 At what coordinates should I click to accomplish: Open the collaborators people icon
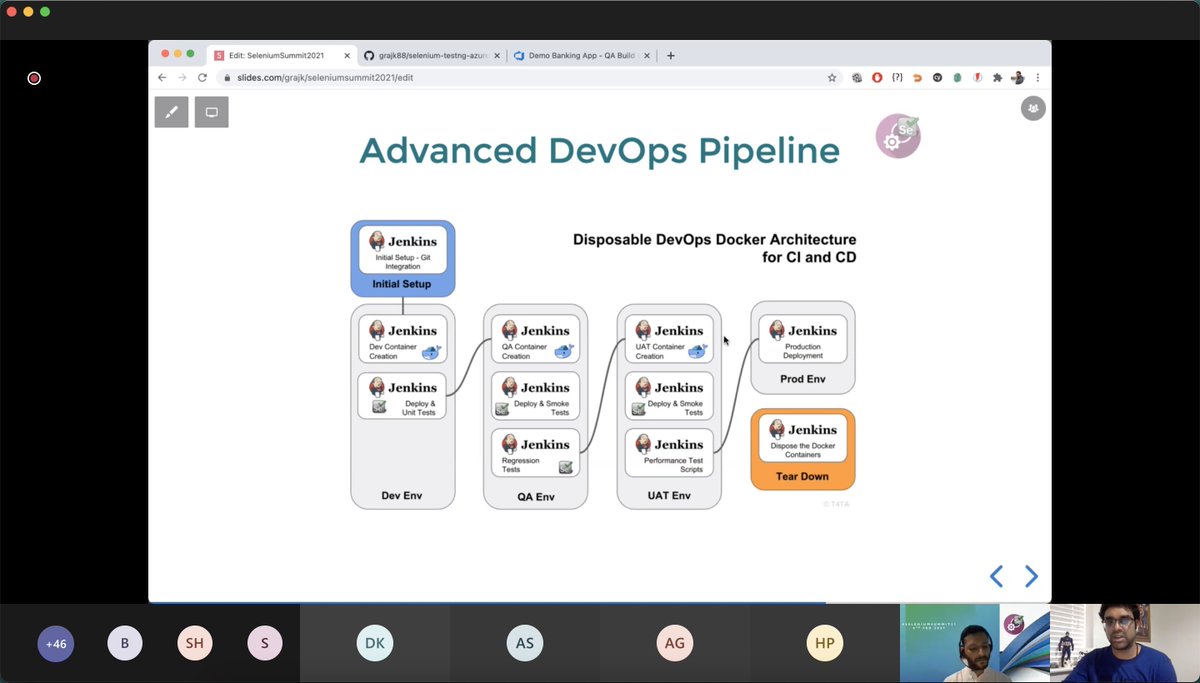[1033, 108]
